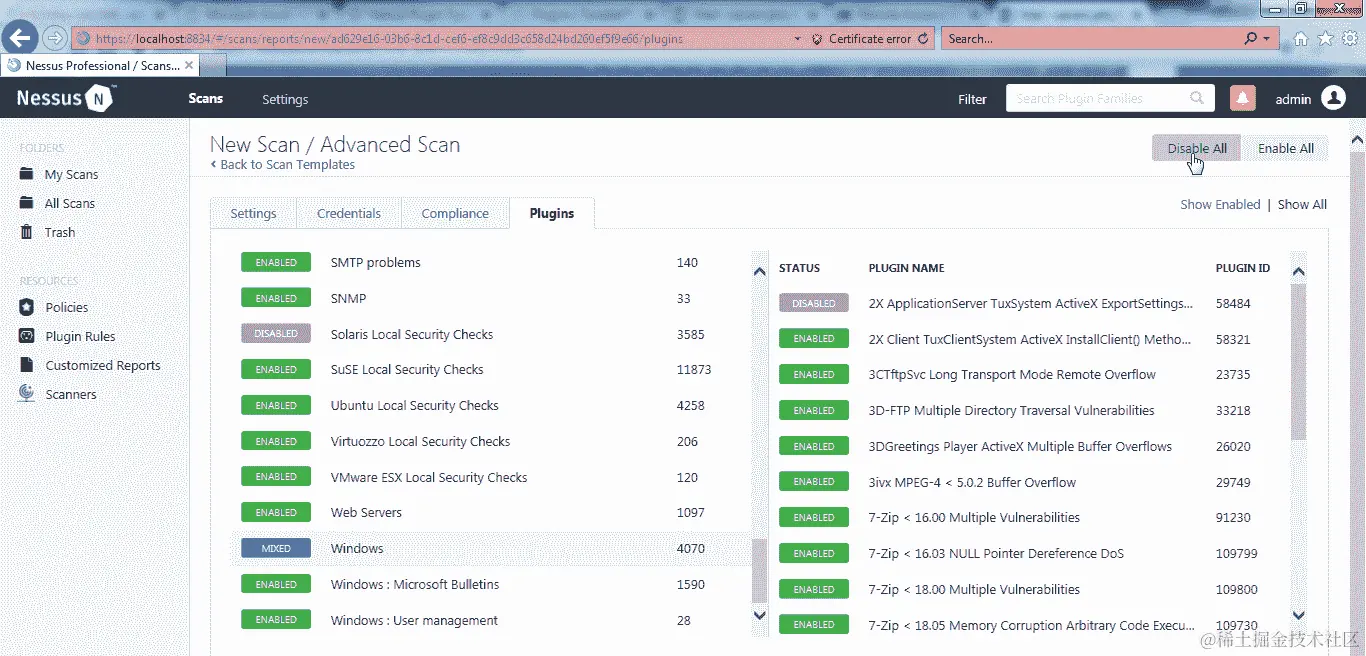Toggle the Windows family Mixed status
Image resolution: width=1366 pixels, height=656 pixels.
[276, 548]
